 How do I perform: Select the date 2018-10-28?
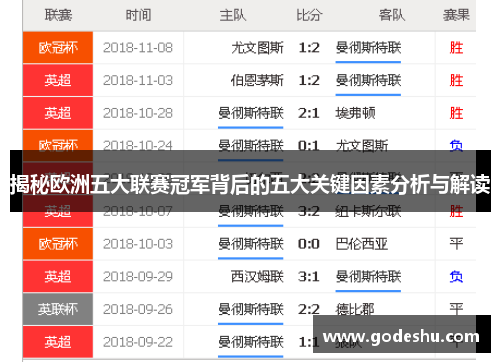(138, 113)
